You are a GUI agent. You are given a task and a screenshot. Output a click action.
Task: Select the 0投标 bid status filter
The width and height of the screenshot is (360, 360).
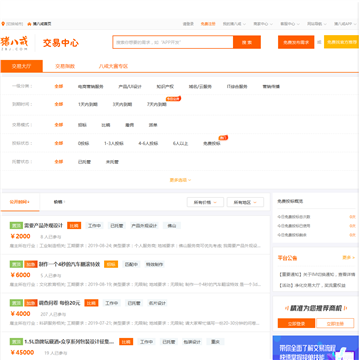(x=83, y=143)
